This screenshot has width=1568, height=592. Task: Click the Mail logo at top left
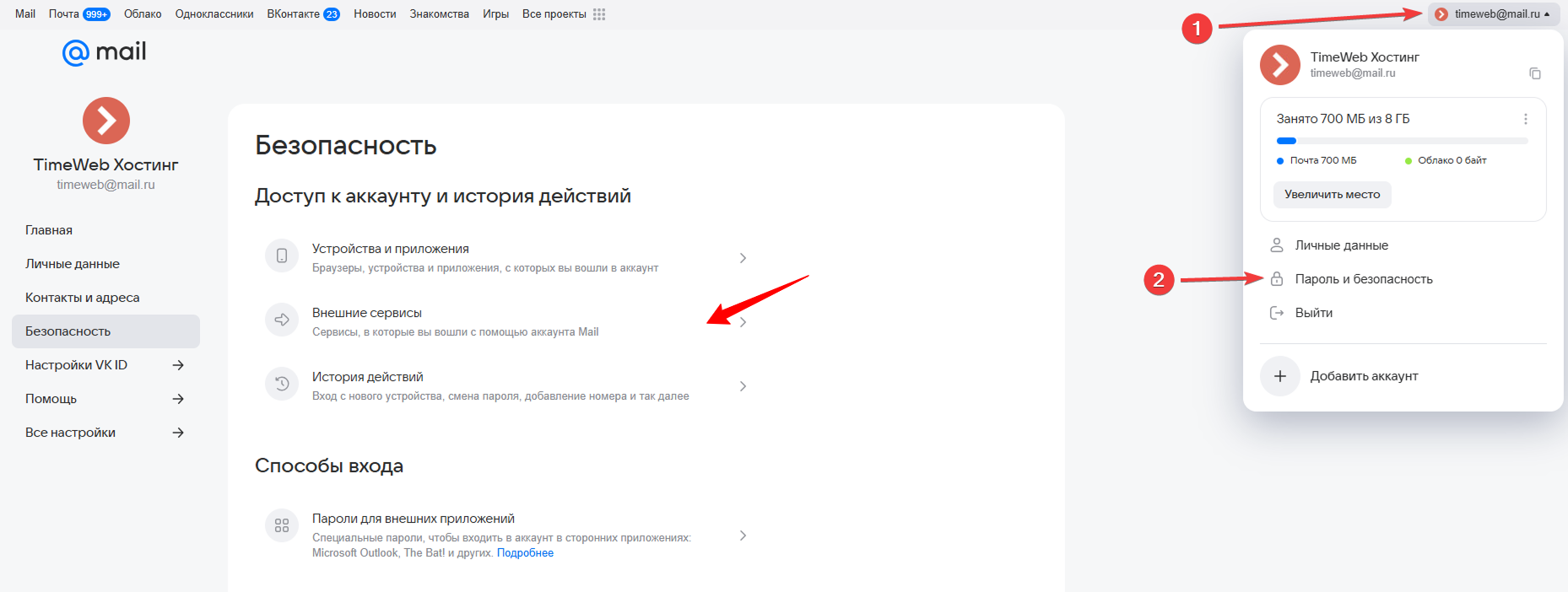click(105, 52)
